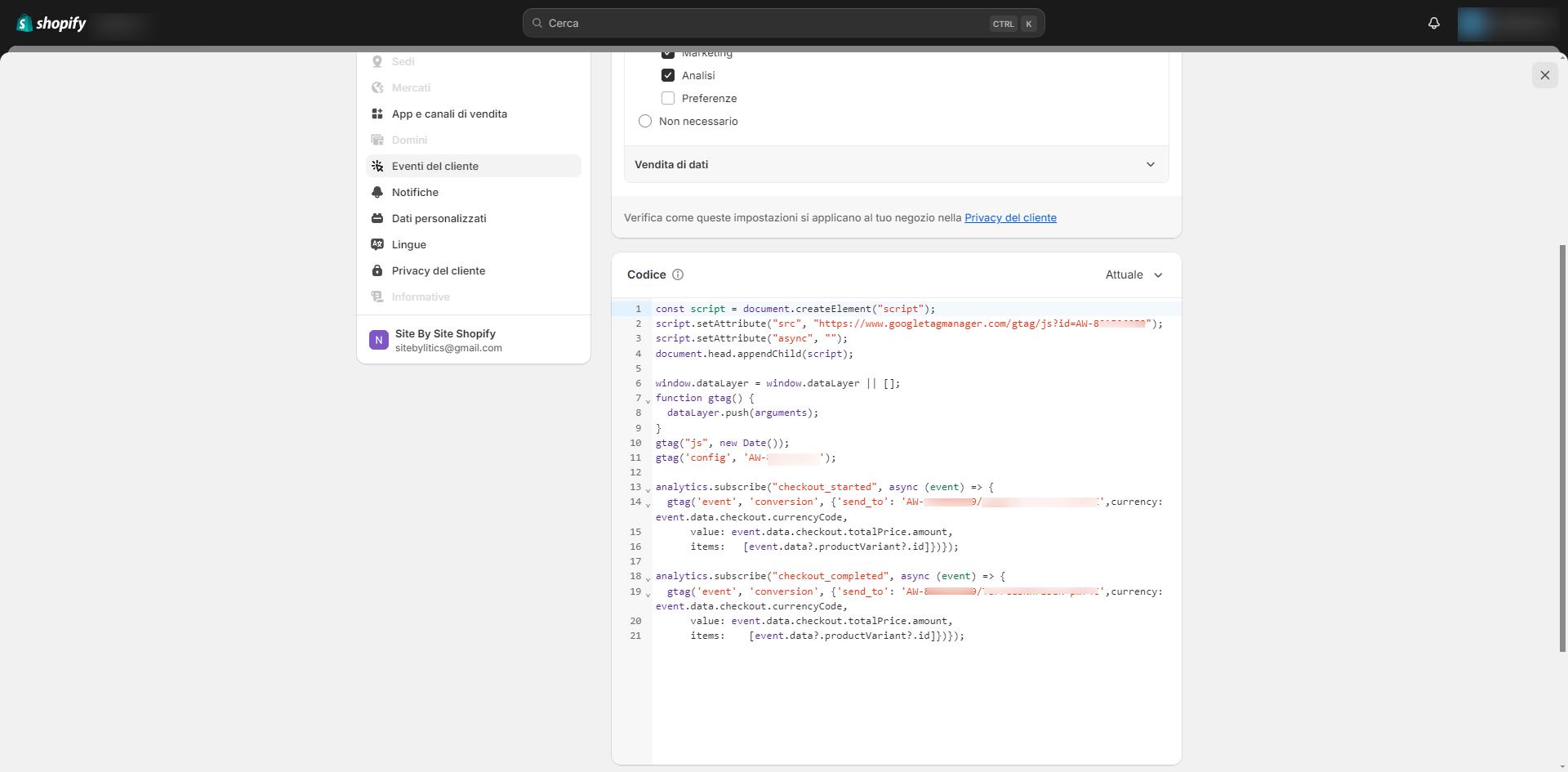Open the notifications bell
This screenshot has width=1568, height=772.
pos(1433,23)
